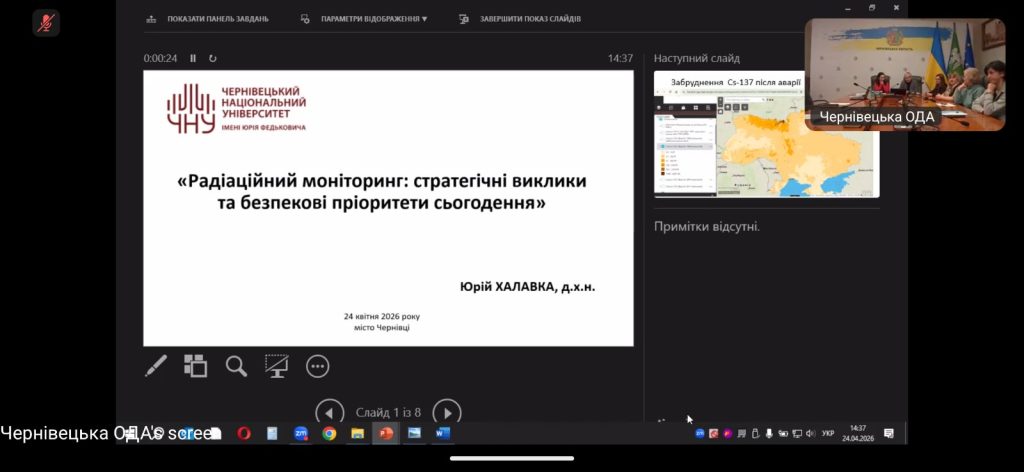Activate the zoom into slide magnifier
The width and height of the screenshot is (1024, 472).
(x=236, y=366)
